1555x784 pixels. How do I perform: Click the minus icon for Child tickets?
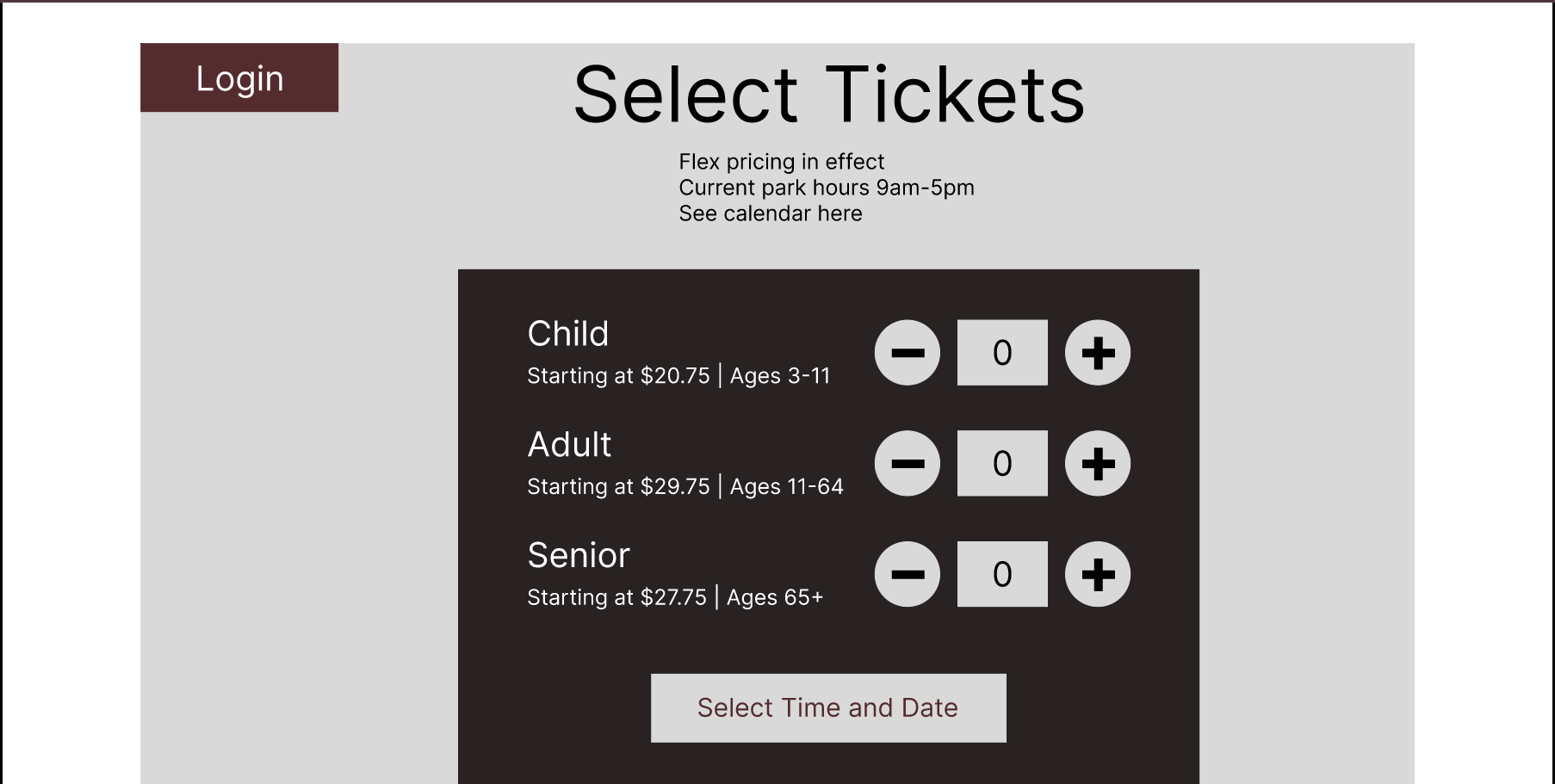point(907,351)
